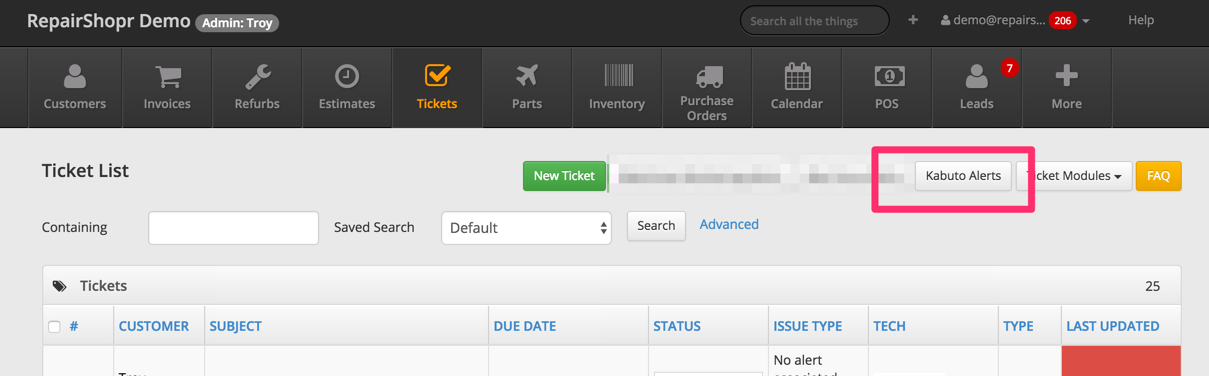Screen dimensions: 1209x376
Task: Click the plus icon beside the search bar
Action: point(913,20)
